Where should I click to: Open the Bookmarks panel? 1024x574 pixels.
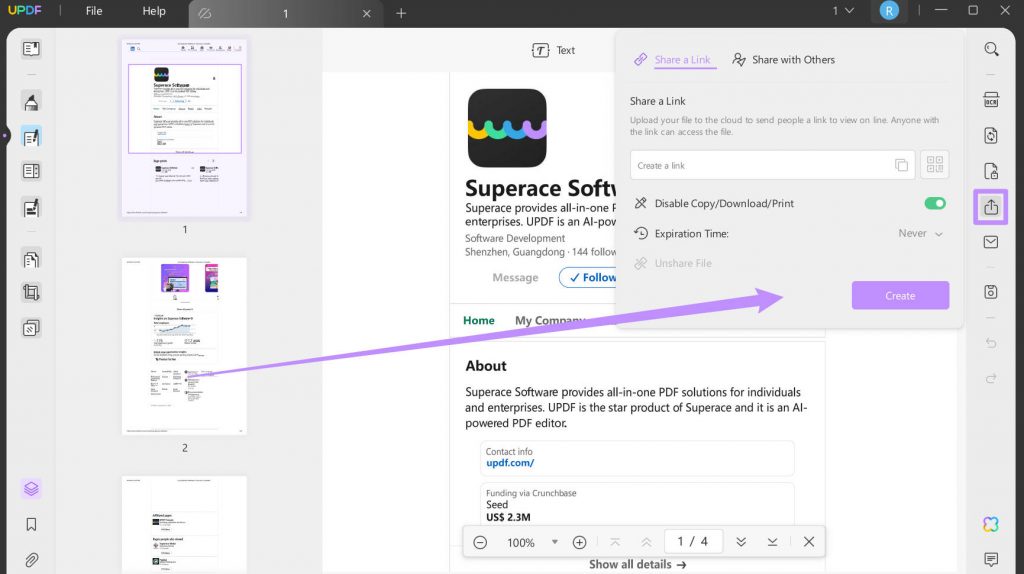(31, 524)
